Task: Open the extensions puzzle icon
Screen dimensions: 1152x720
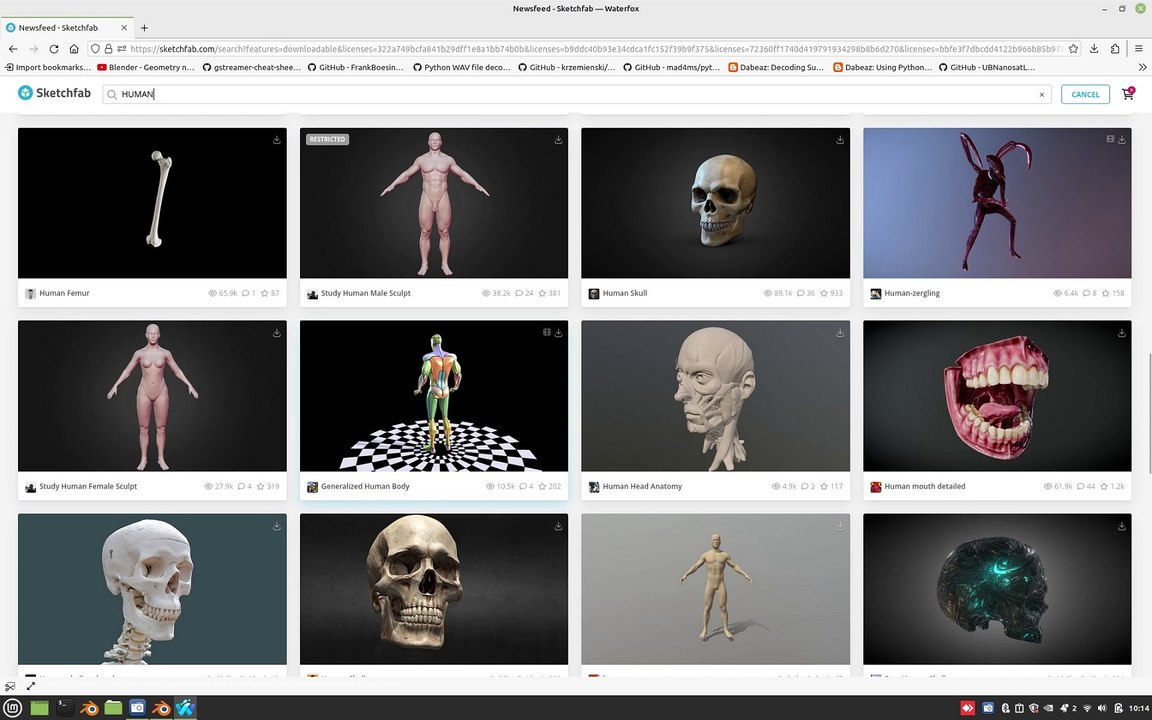Action: tap(1115, 49)
